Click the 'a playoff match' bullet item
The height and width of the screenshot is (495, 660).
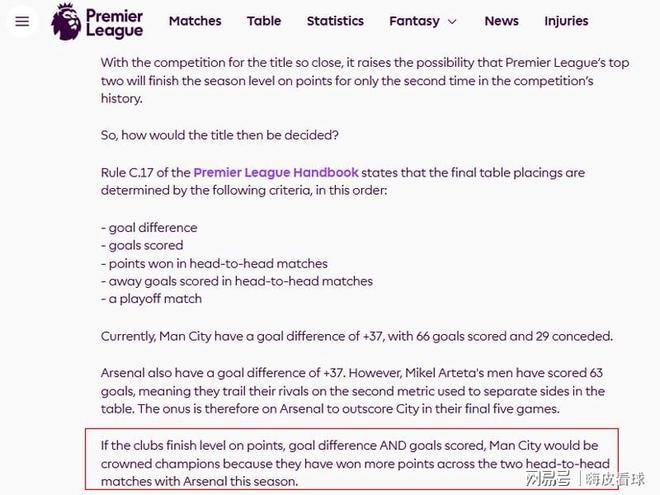[x=151, y=299]
